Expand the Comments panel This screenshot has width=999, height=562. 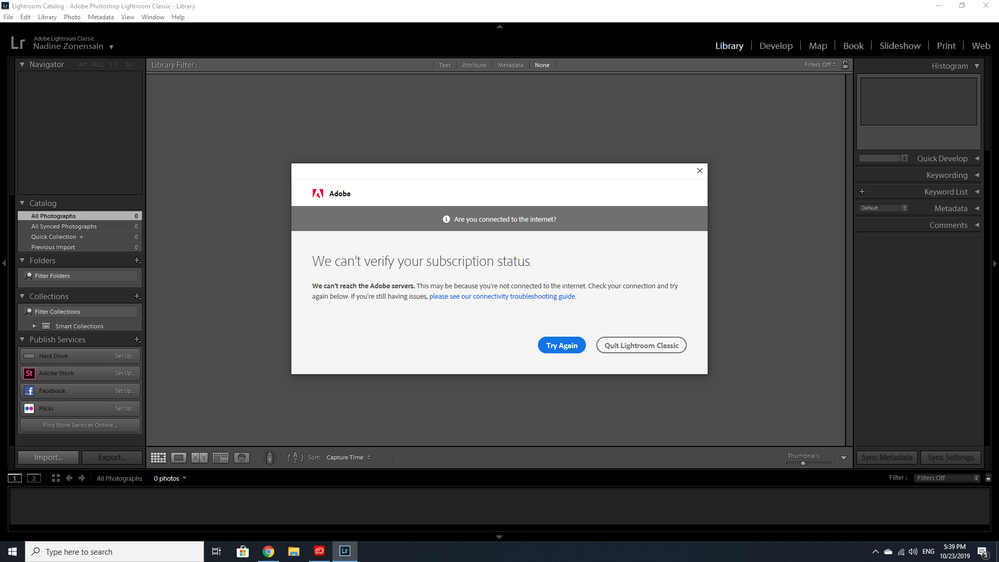pos(977,225)
